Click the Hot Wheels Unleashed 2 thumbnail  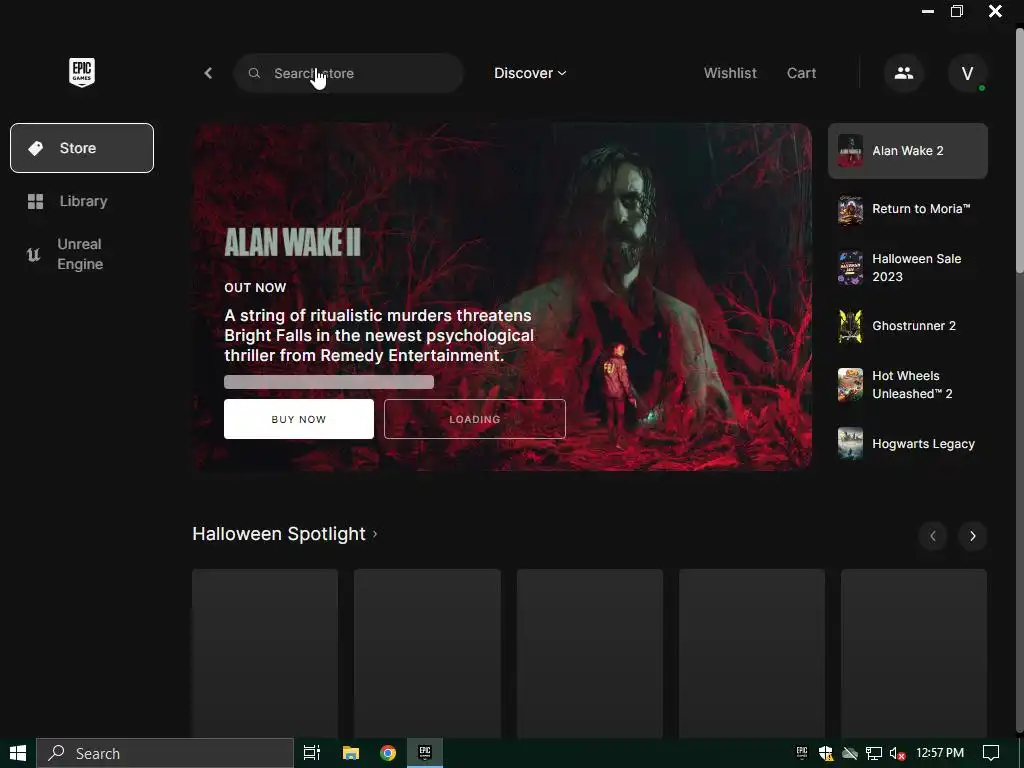850,385
